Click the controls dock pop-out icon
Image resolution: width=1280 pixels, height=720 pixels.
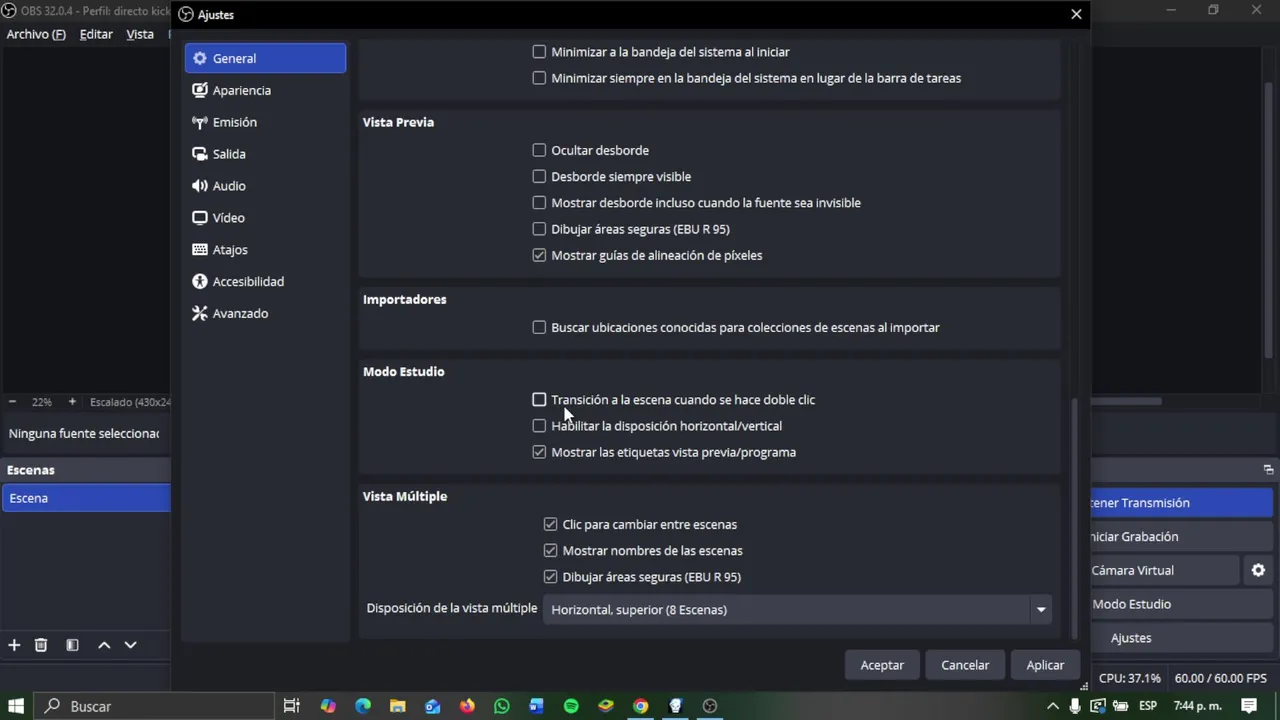coord(1268,470)
